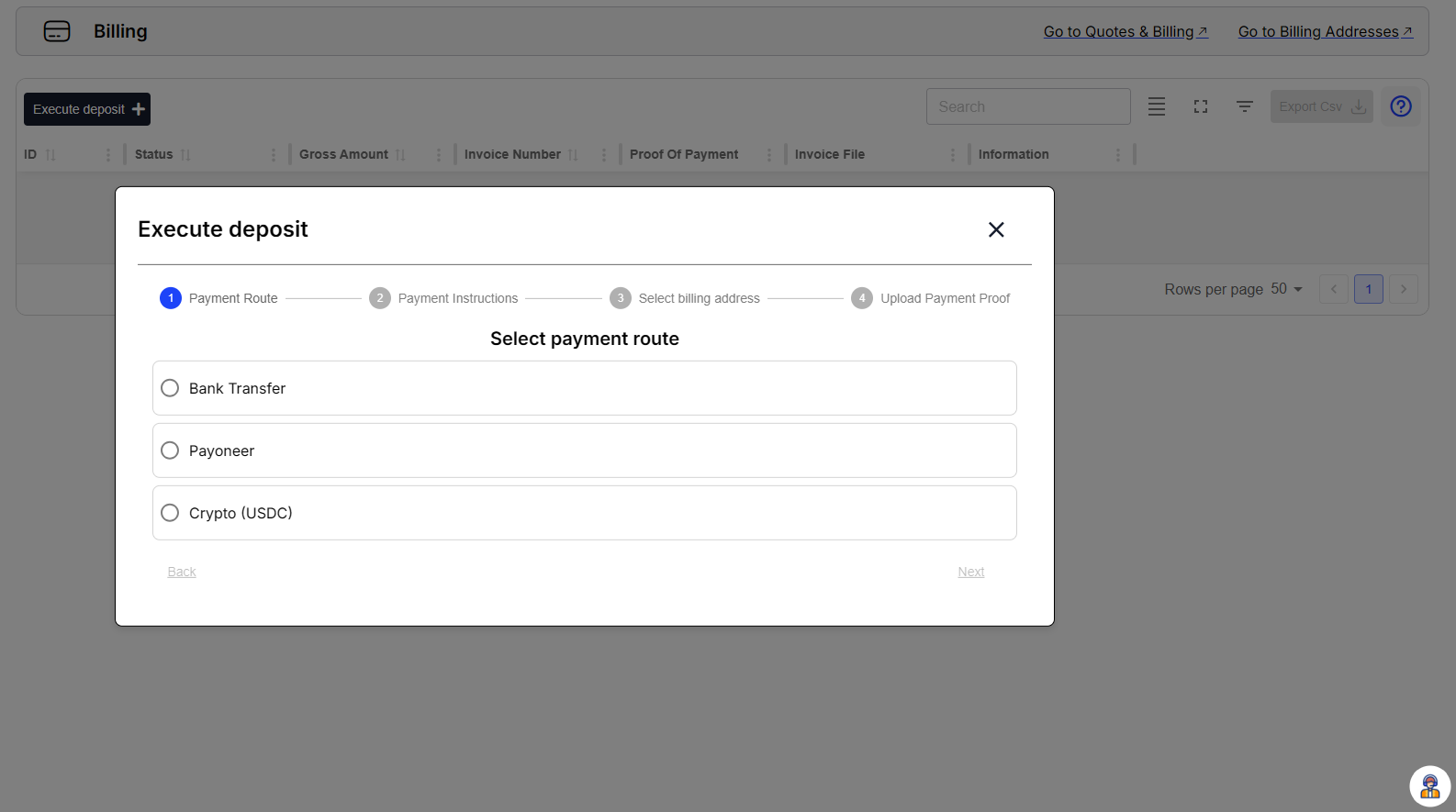Click the Execute deposit button in toolbar
1456x812 pixels.
point(87,109)
